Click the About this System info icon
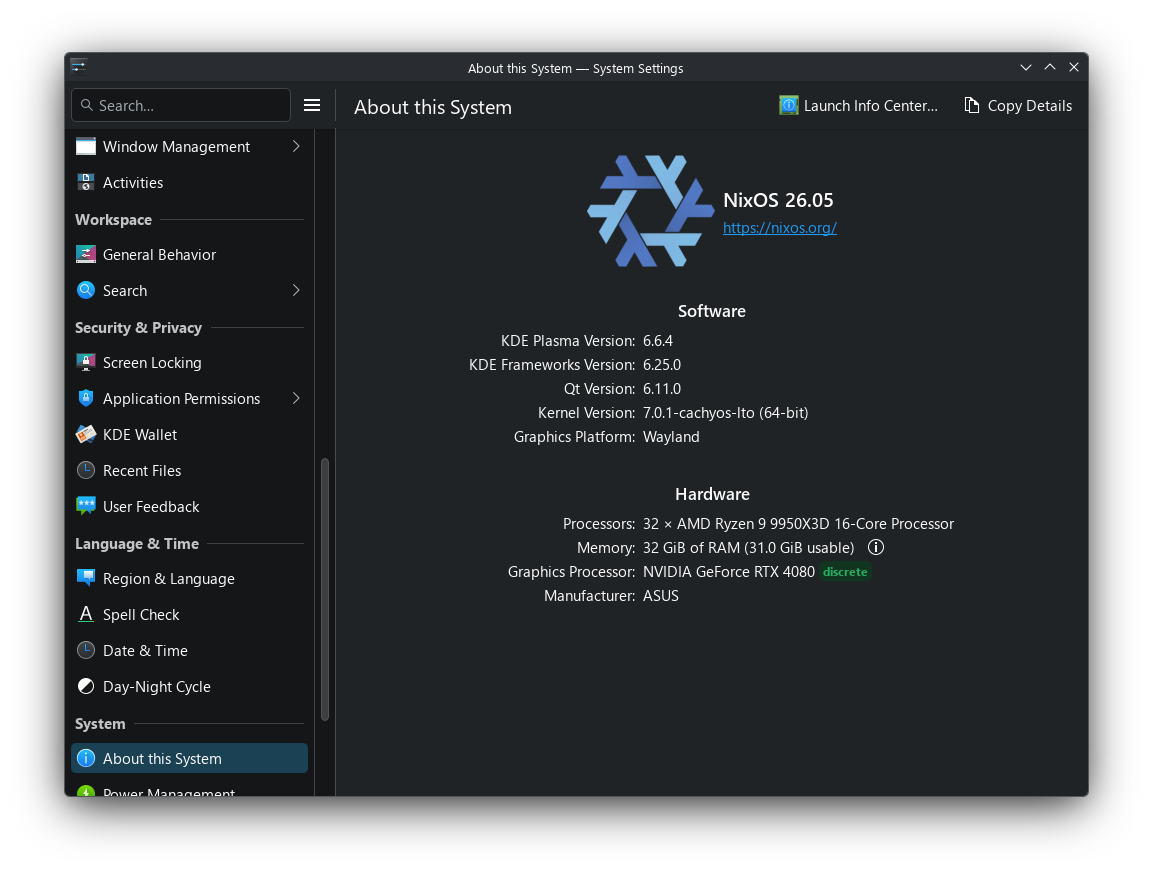This screenshot has width=1153, height=873. (x=86, y=758)
